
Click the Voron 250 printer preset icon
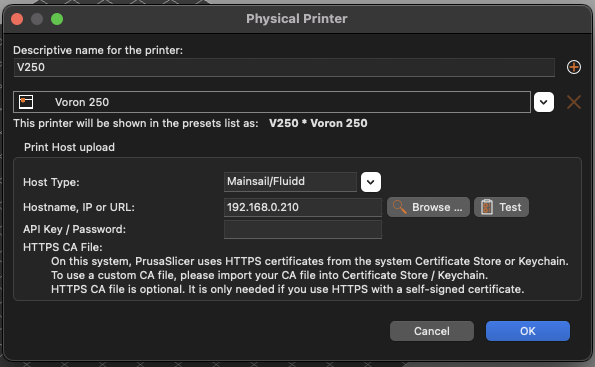pos(26,102)
